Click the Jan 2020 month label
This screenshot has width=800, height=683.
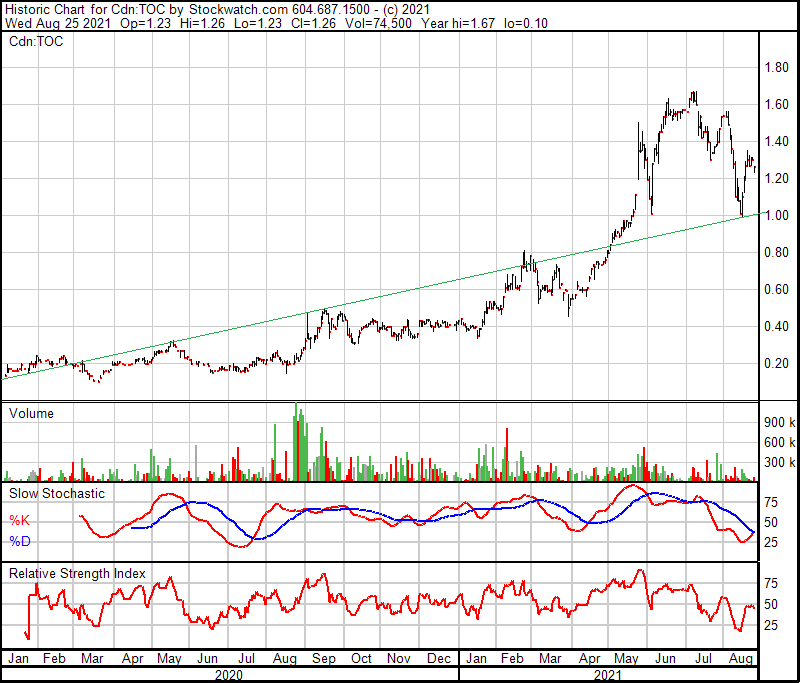pos(18,659)
